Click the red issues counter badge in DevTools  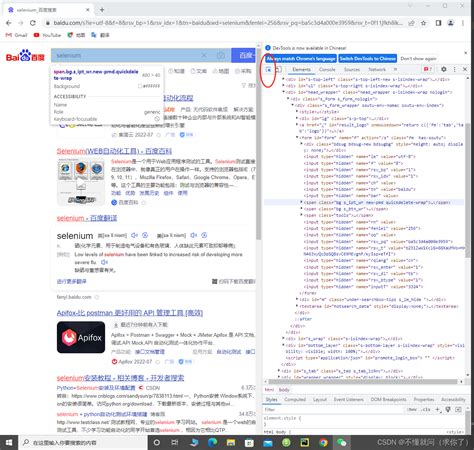(427, 69)
